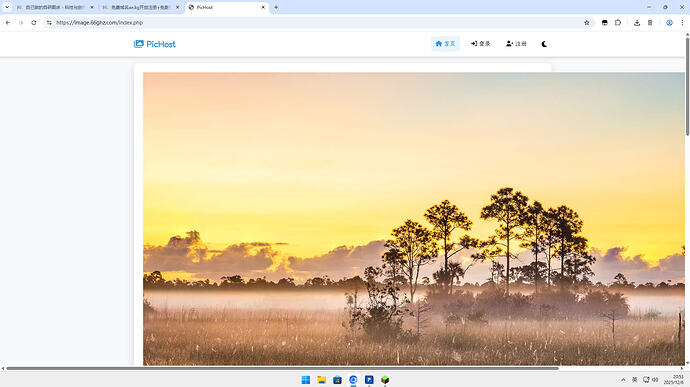Screen dimensions: 690x387
Task: Open the browser downloads icon
Action: tap(637, 22)
